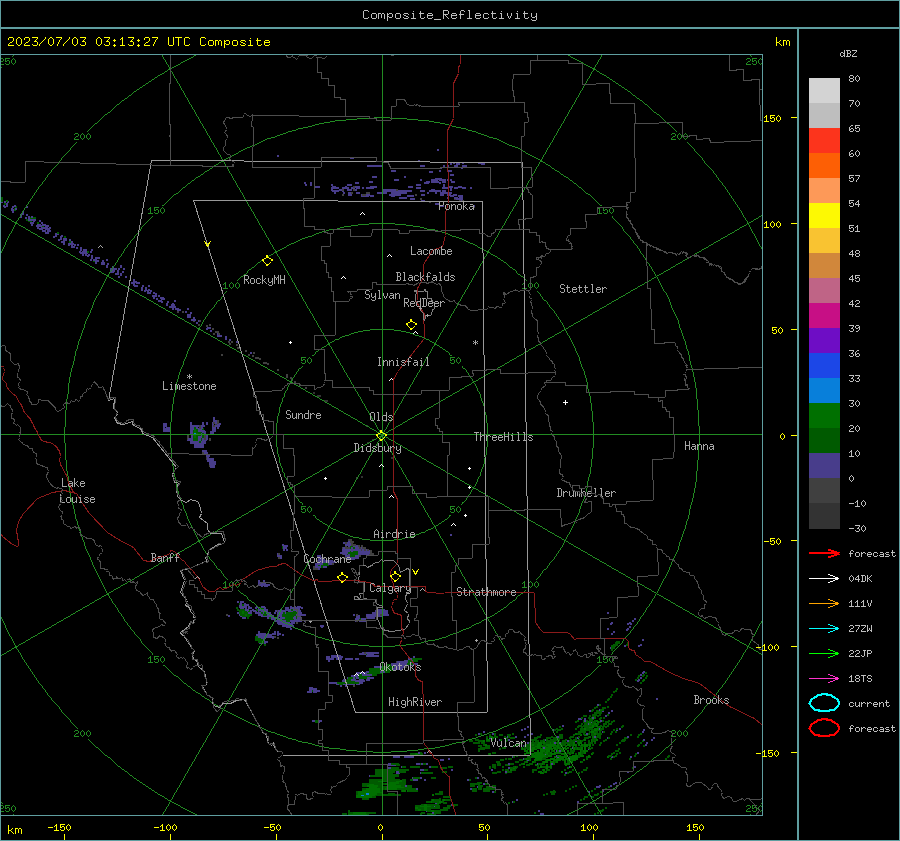900x841 pixels.
Task: Click the Airdrie city label
Action: click(394, 534)
